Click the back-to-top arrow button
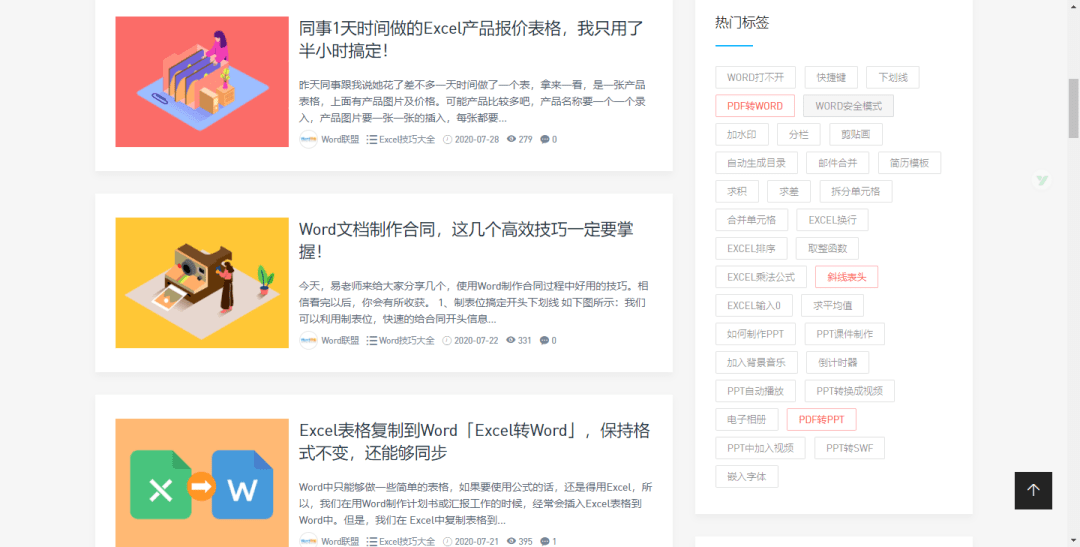 coord(1033,491)
